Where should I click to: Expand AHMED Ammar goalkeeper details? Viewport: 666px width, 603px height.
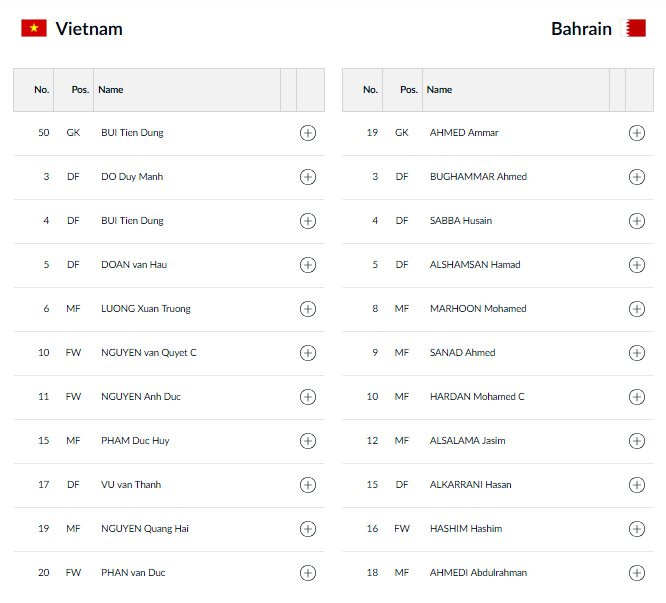tap(637, 133)
